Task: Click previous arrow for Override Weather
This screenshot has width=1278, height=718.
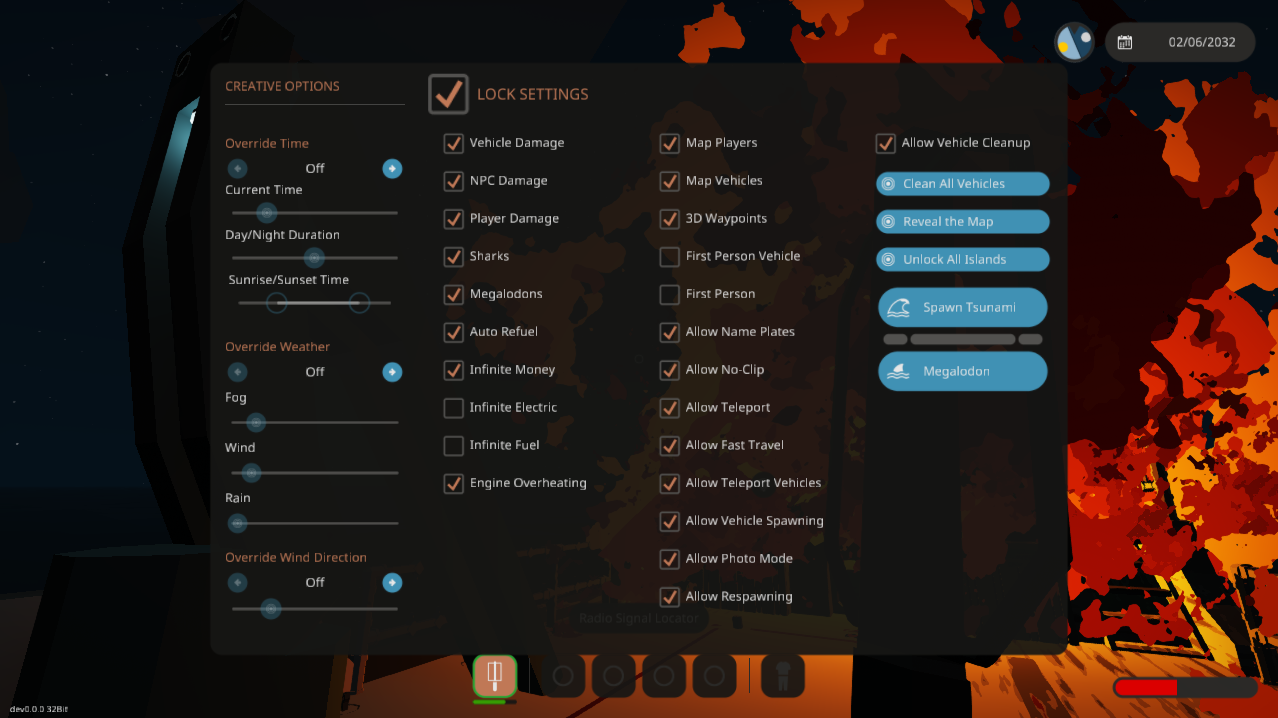Action: (x=237, y=372)
